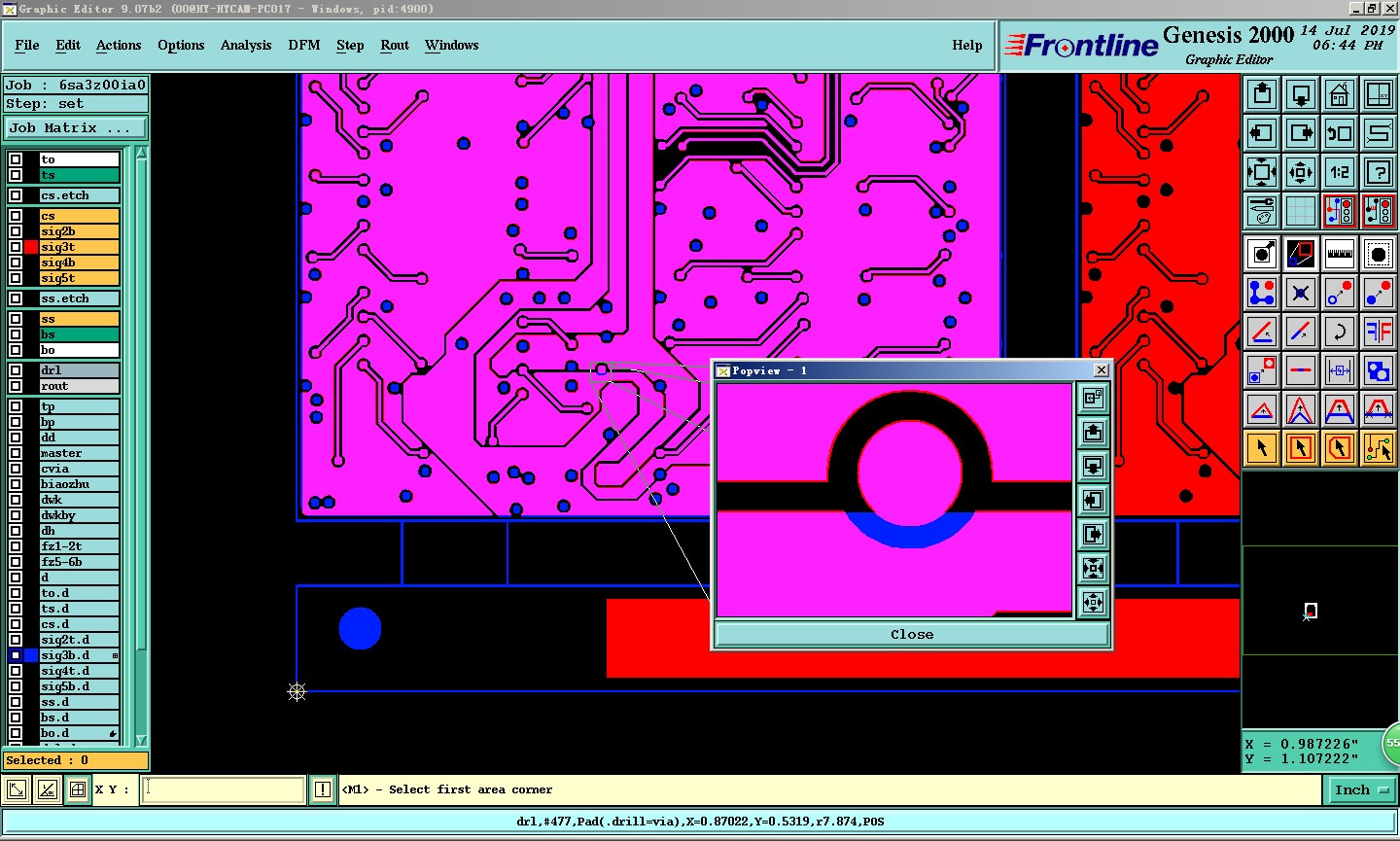Click the mirror F icon
The image size is (1400, 841).
1379,332
